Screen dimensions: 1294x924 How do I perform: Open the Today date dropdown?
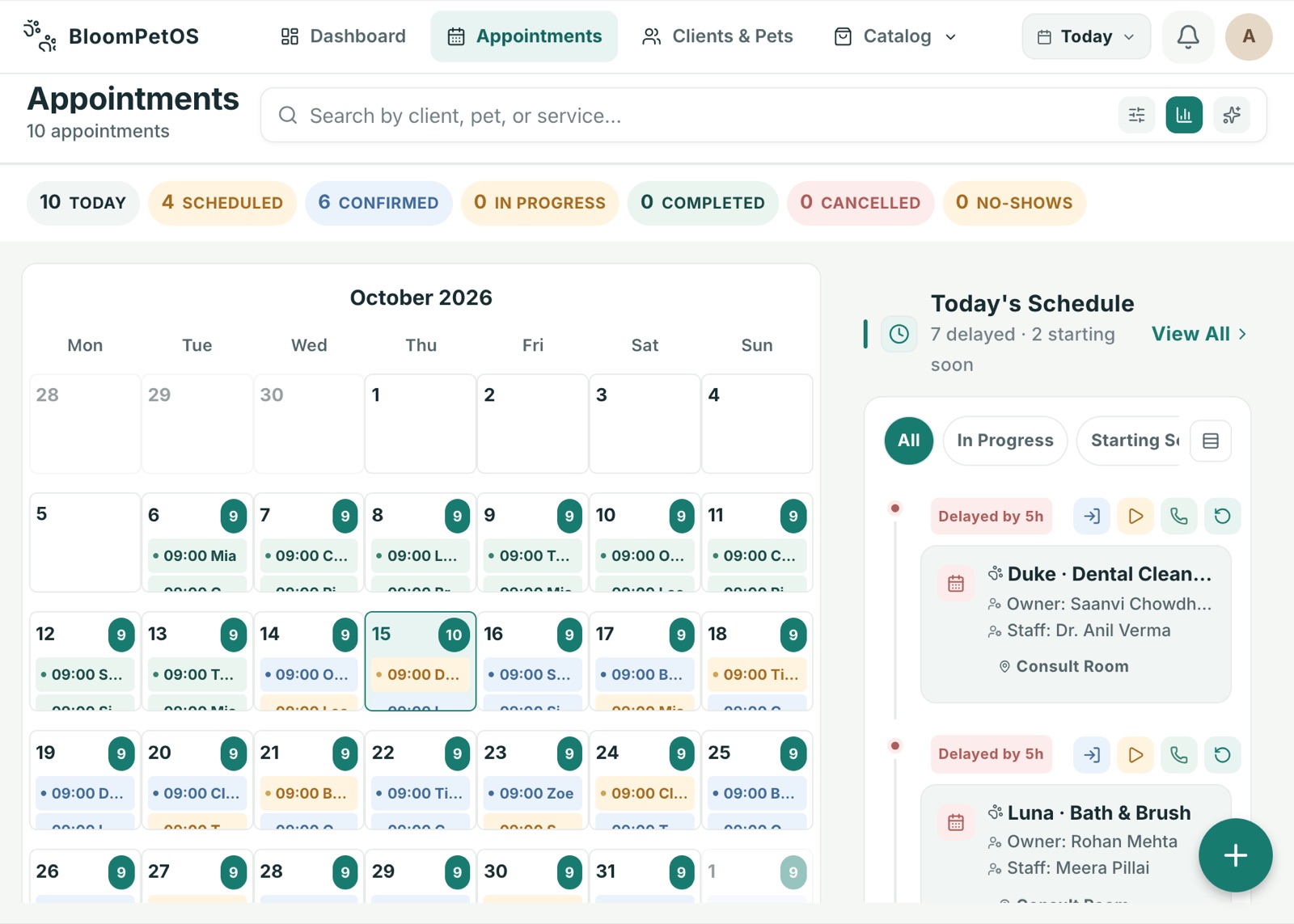[1085, 36]
